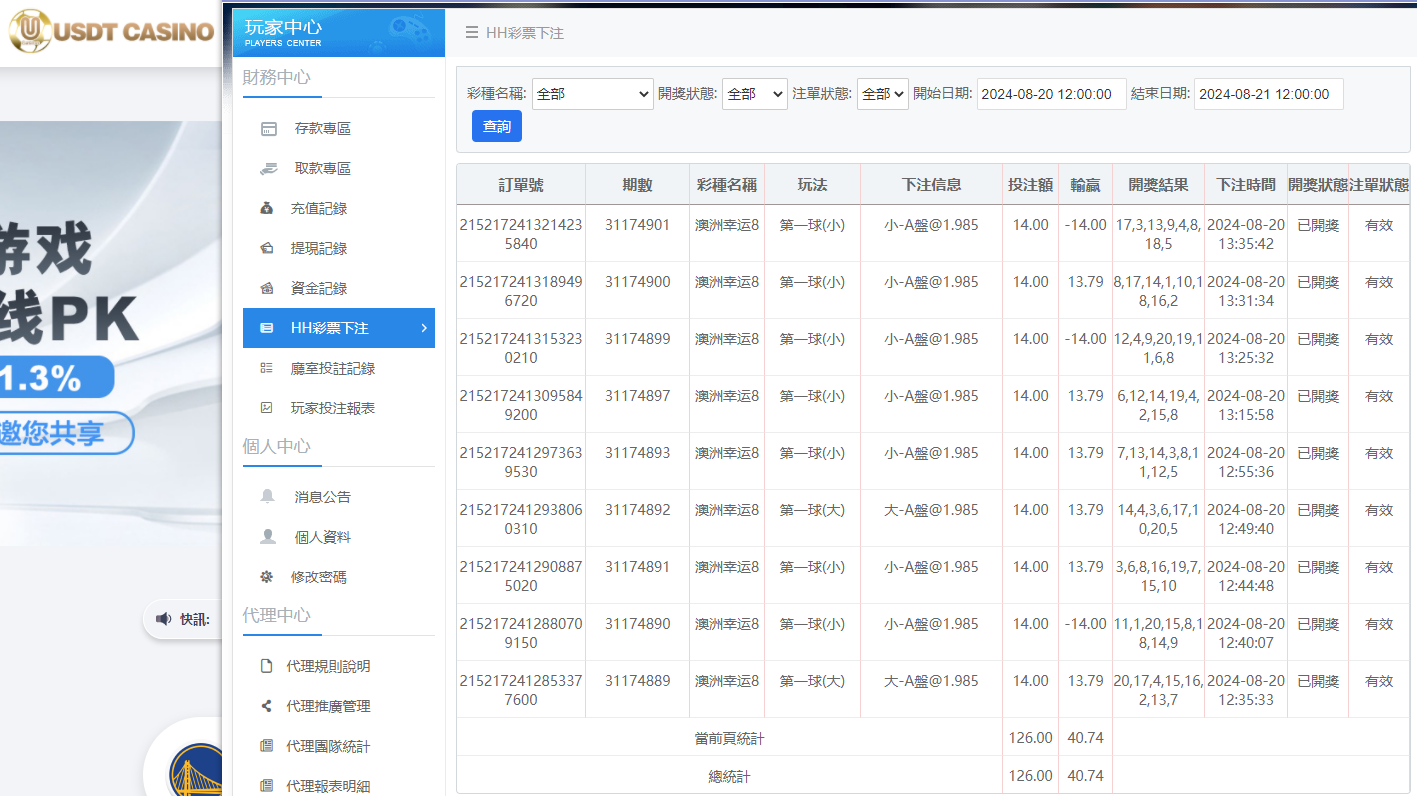Screen dimensions: 1417x796
Task: Select the 個人資料 profile icon
Action: pos(268,536)
